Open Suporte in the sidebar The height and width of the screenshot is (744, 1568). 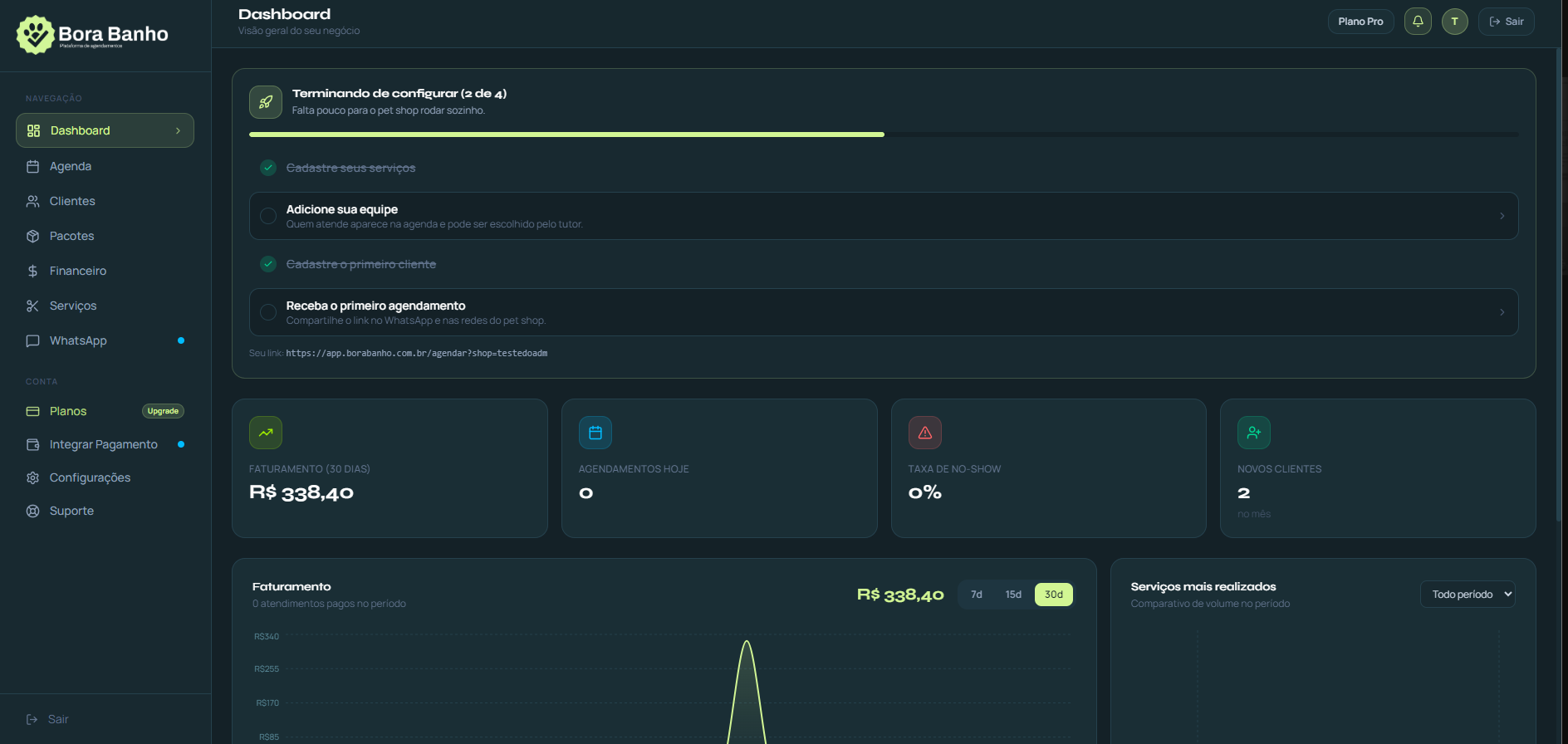click(105, 511)
